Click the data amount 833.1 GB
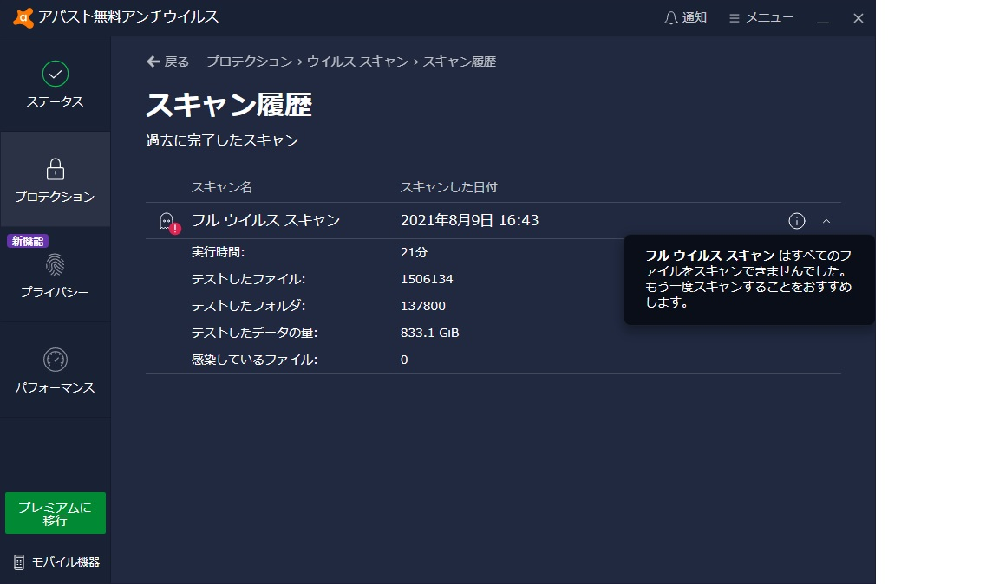 tap(430, 332)
